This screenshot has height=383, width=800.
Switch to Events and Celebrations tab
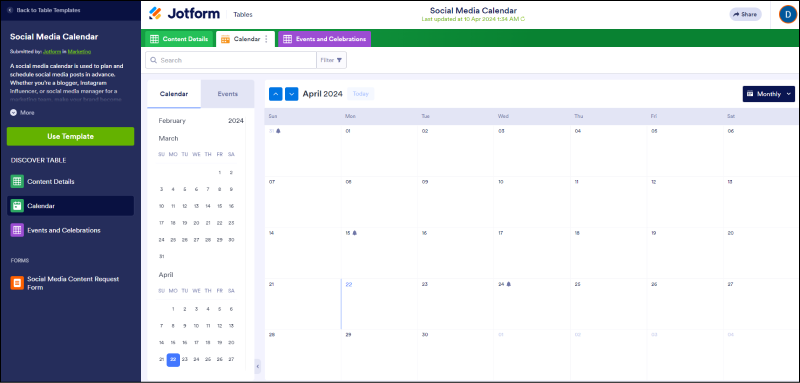324,39
